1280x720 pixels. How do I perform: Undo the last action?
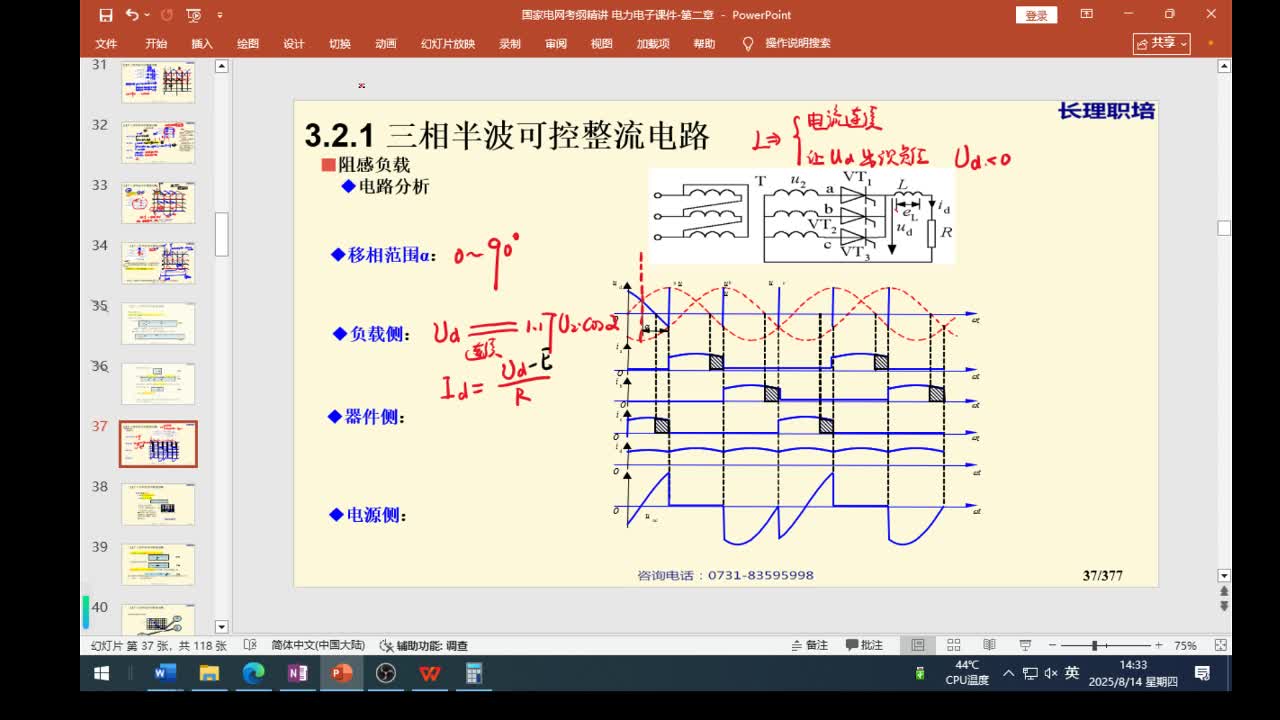(132, 15)
